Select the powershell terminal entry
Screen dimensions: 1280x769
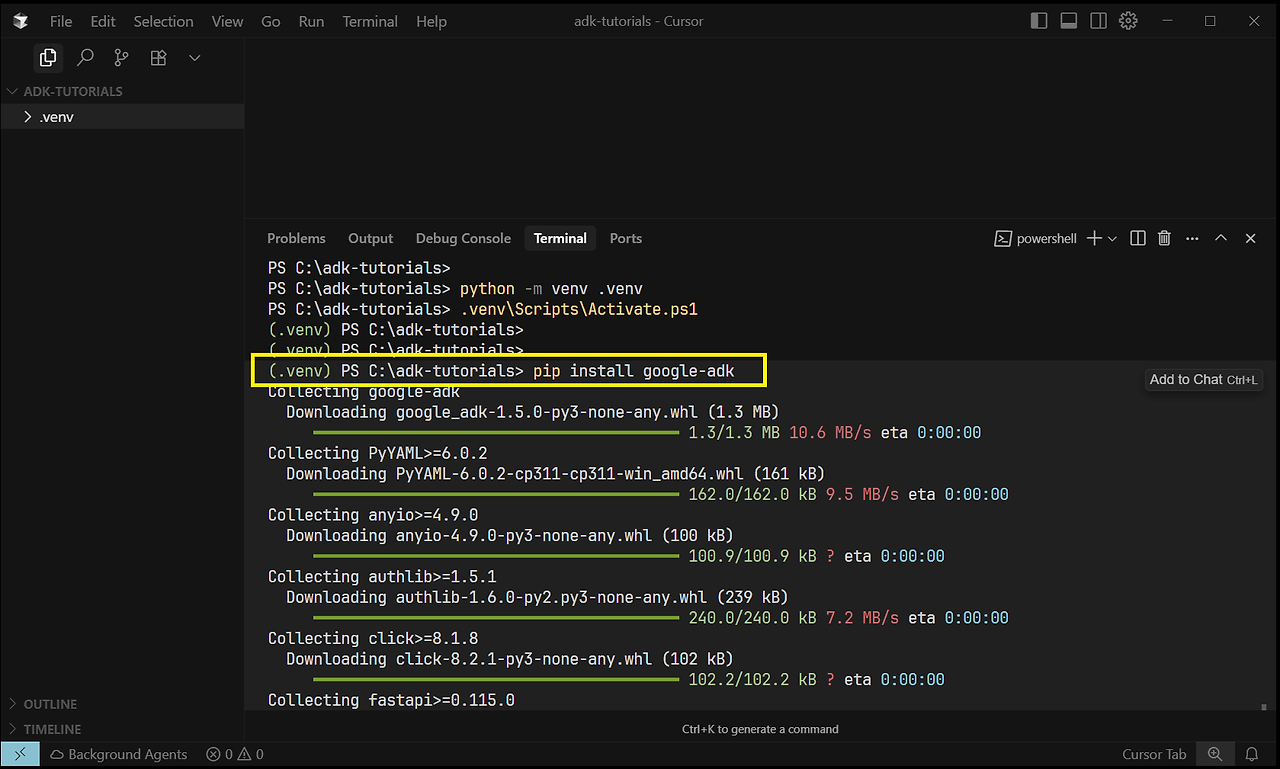(1035, 238)
